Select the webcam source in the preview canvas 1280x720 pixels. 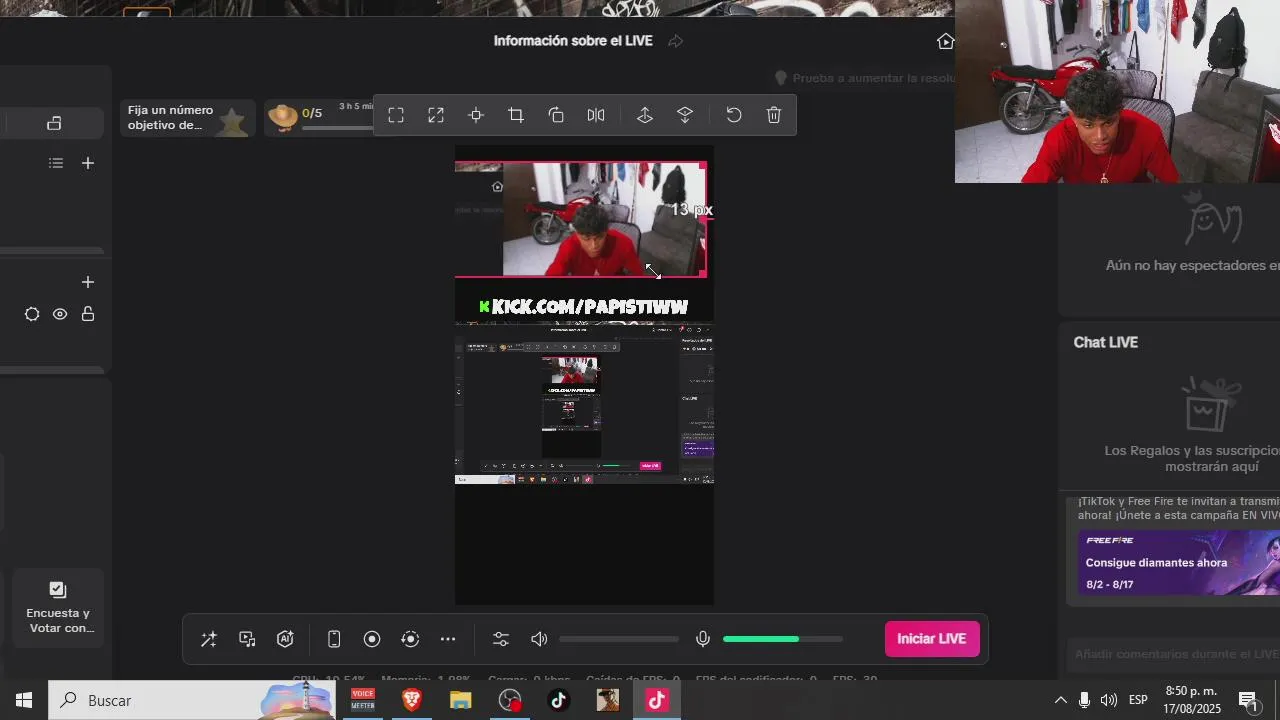[580, 218]
